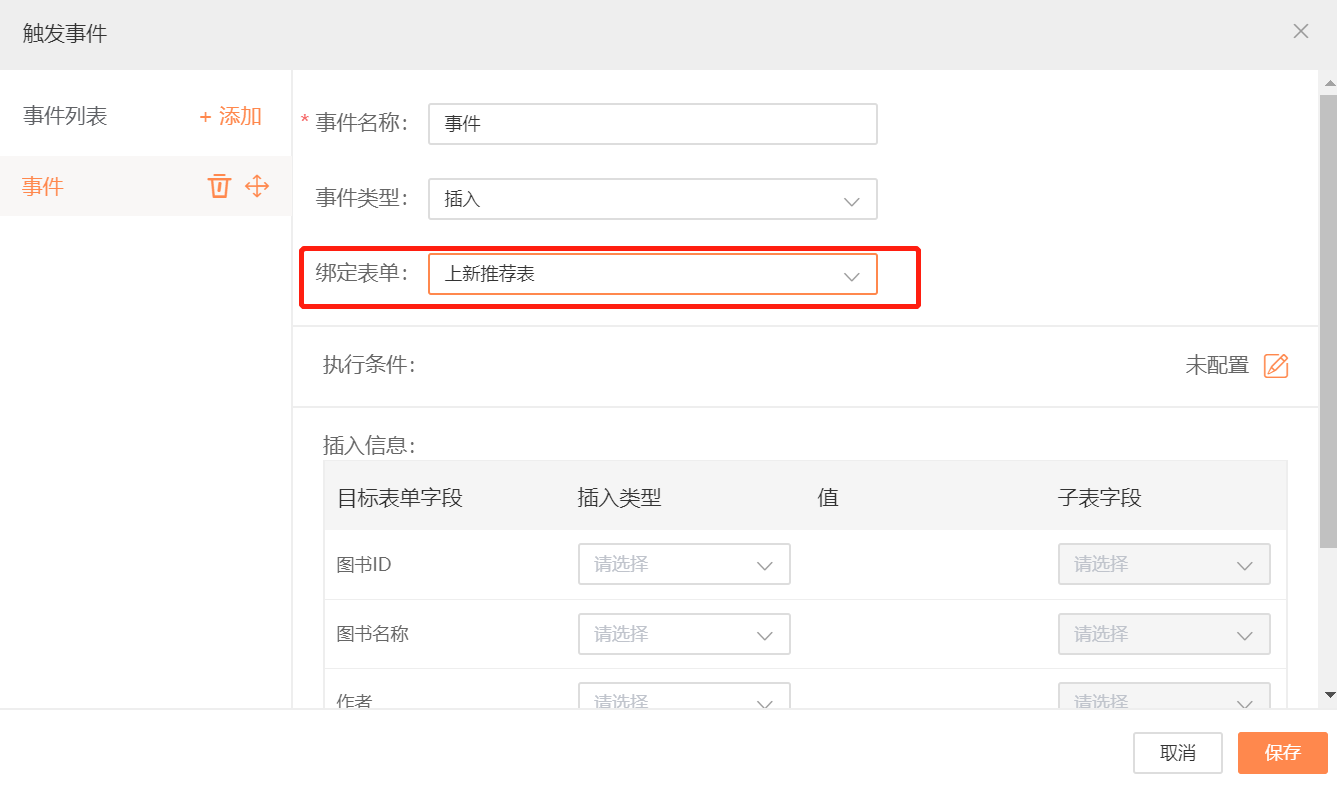The width and height of the screenshot is (1337, 790).
Task: Click into the 事件名称 text field
Action: point(652,124)
